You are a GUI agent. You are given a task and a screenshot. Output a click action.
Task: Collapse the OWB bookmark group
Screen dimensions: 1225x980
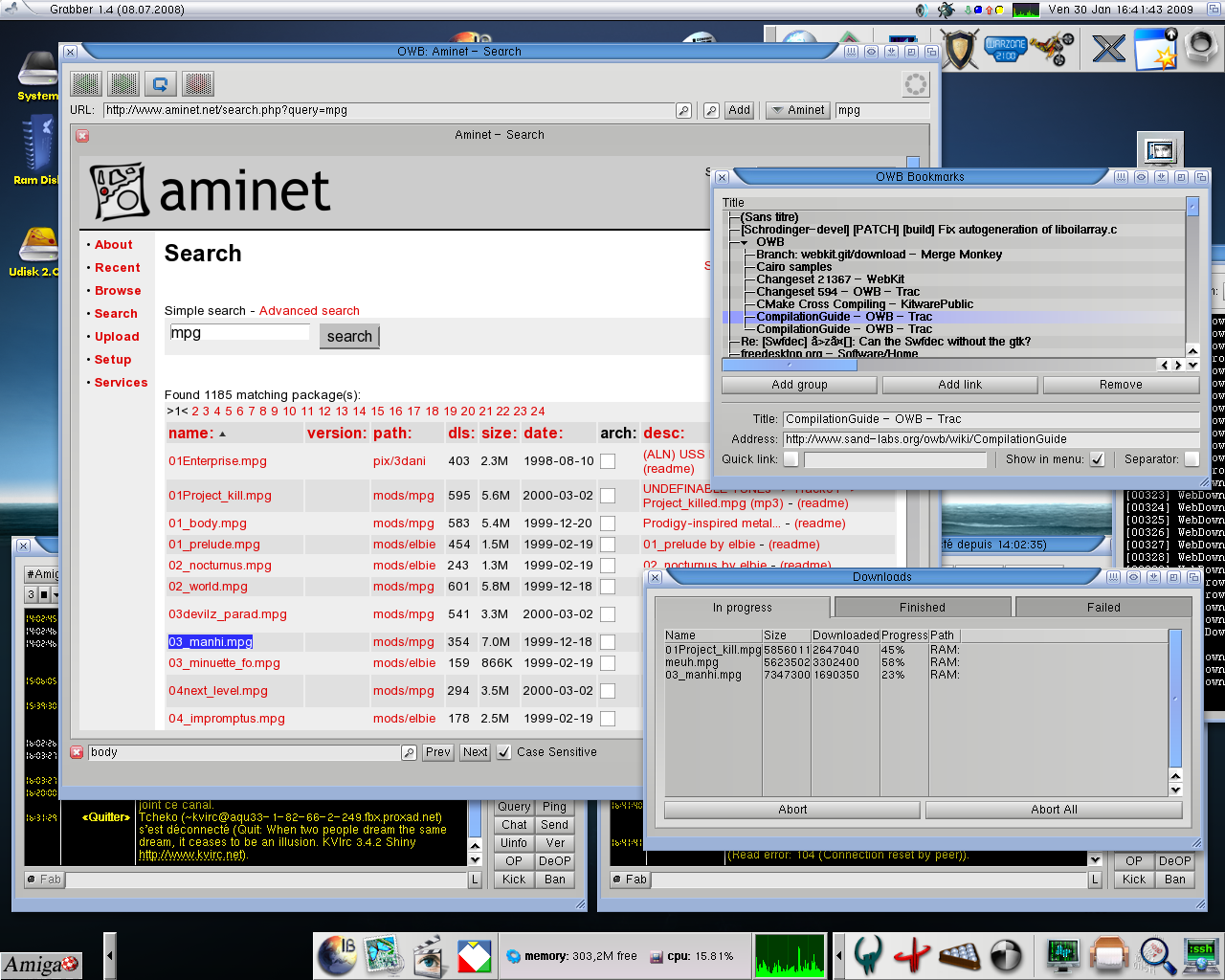tap(745, 242)
